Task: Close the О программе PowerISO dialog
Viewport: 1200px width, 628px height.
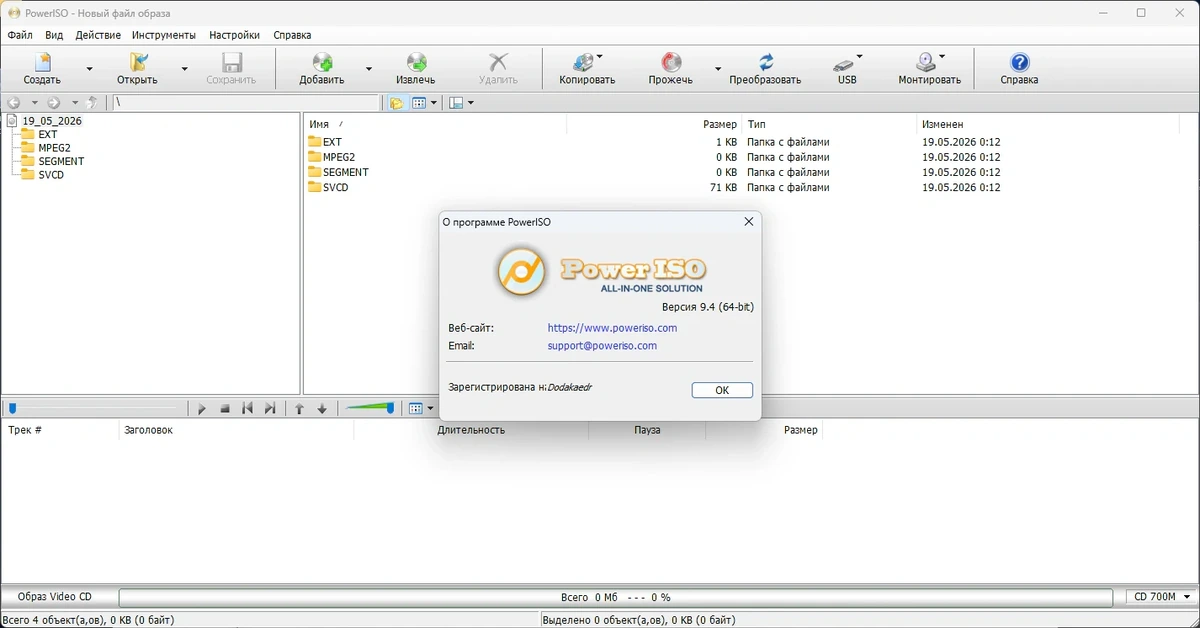Action: tap(749, 222)
